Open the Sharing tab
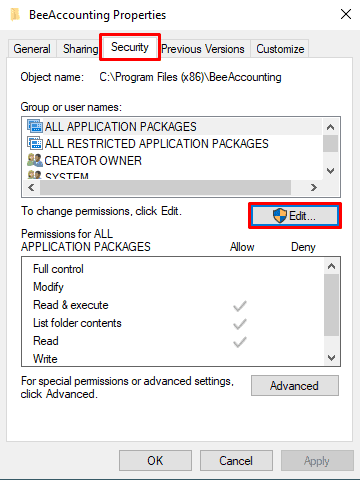360x480 pixels. pos(81,49)
